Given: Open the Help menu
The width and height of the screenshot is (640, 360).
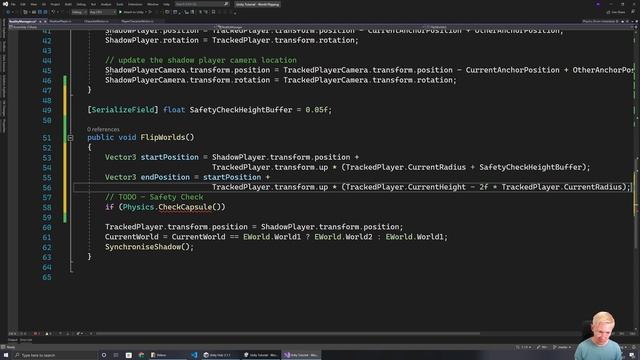Looking at the screenshot, I should tap(167, 4).
